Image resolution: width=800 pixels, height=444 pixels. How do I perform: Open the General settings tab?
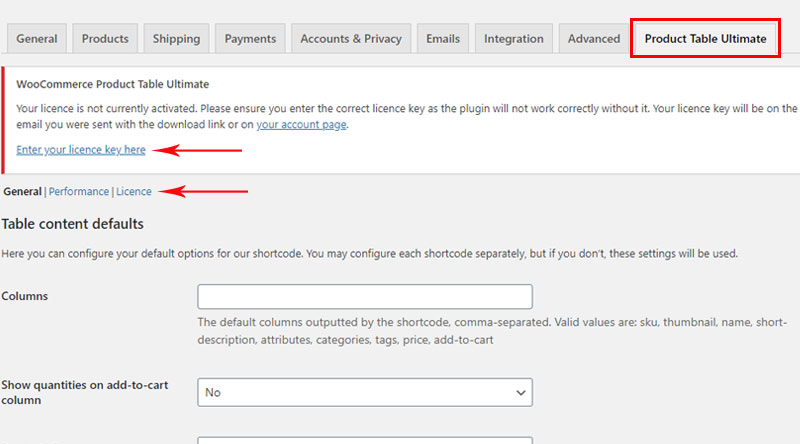coord(37,38)
